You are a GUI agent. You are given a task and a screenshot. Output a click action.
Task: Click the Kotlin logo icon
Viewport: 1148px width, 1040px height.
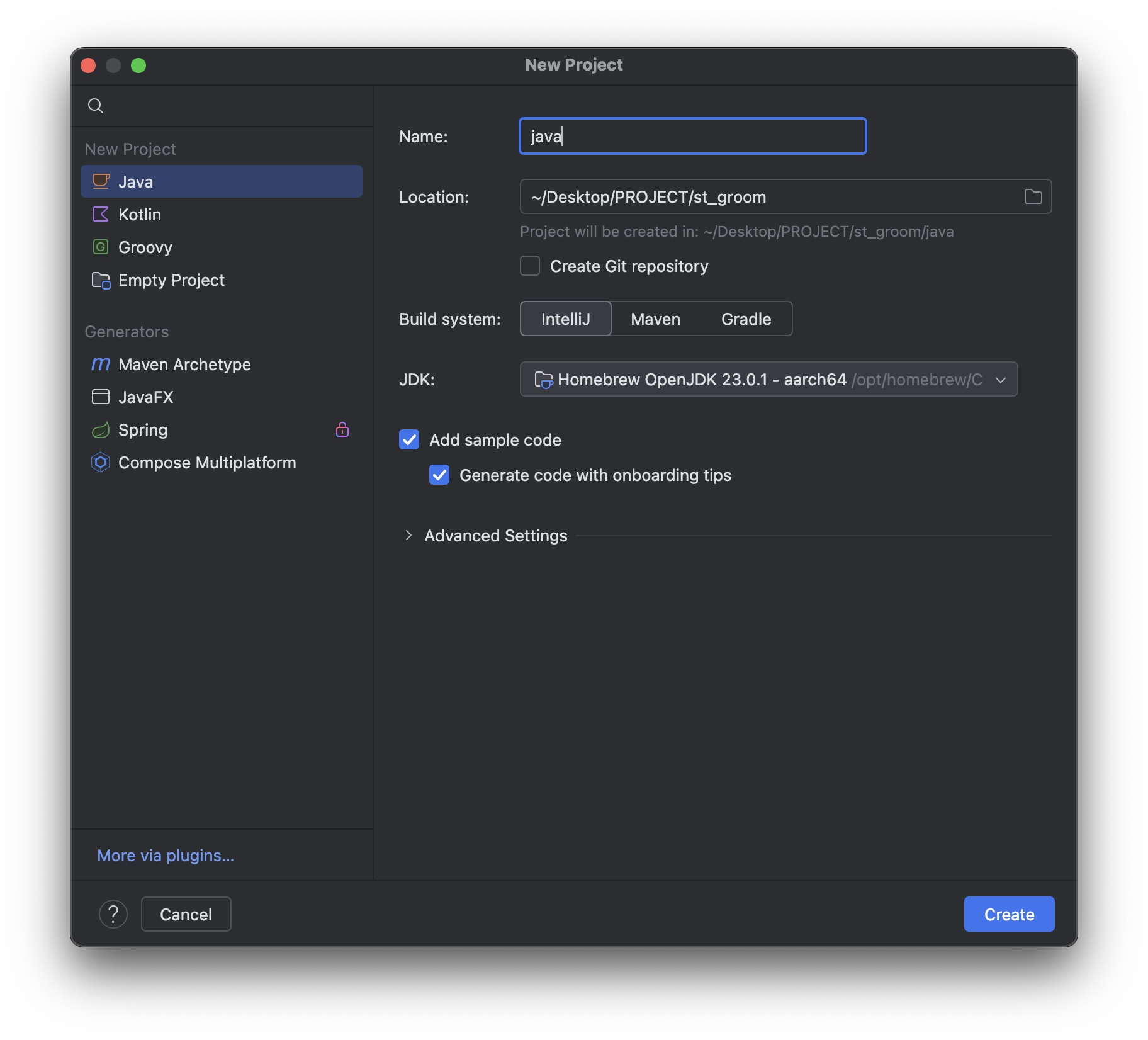tap(101, 214)
